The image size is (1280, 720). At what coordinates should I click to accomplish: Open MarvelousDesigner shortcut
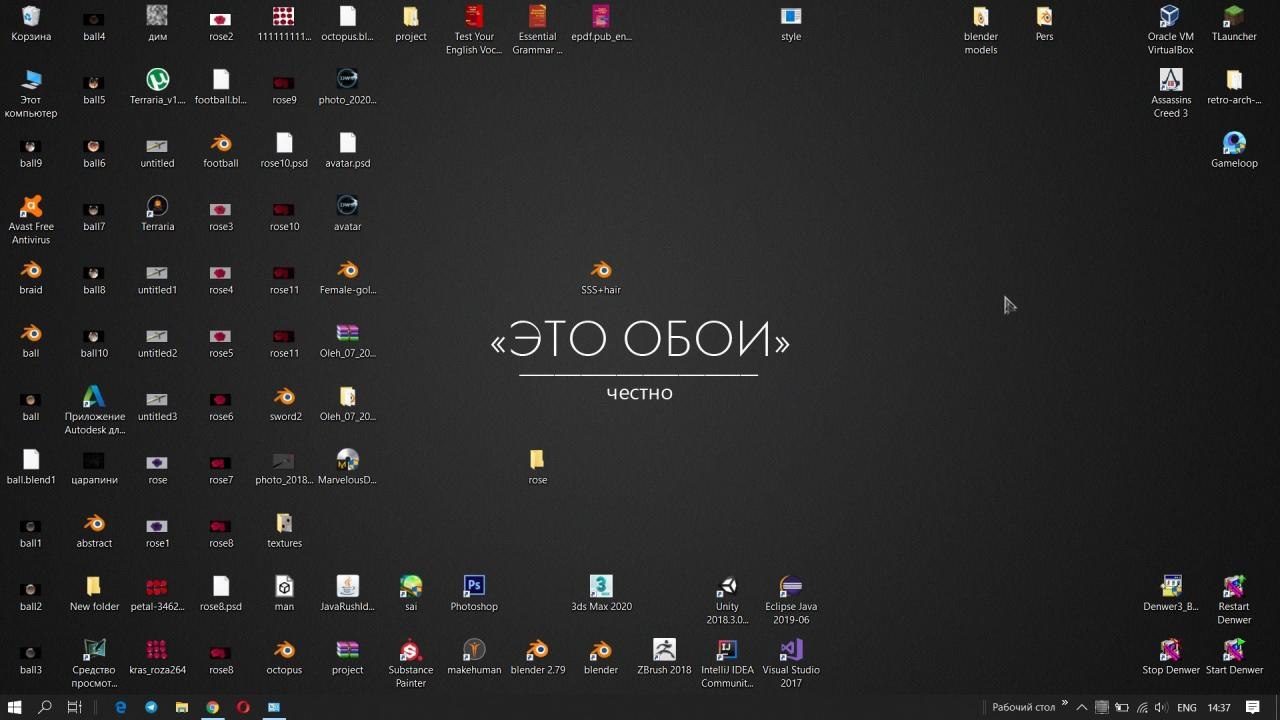pos(347,467)
